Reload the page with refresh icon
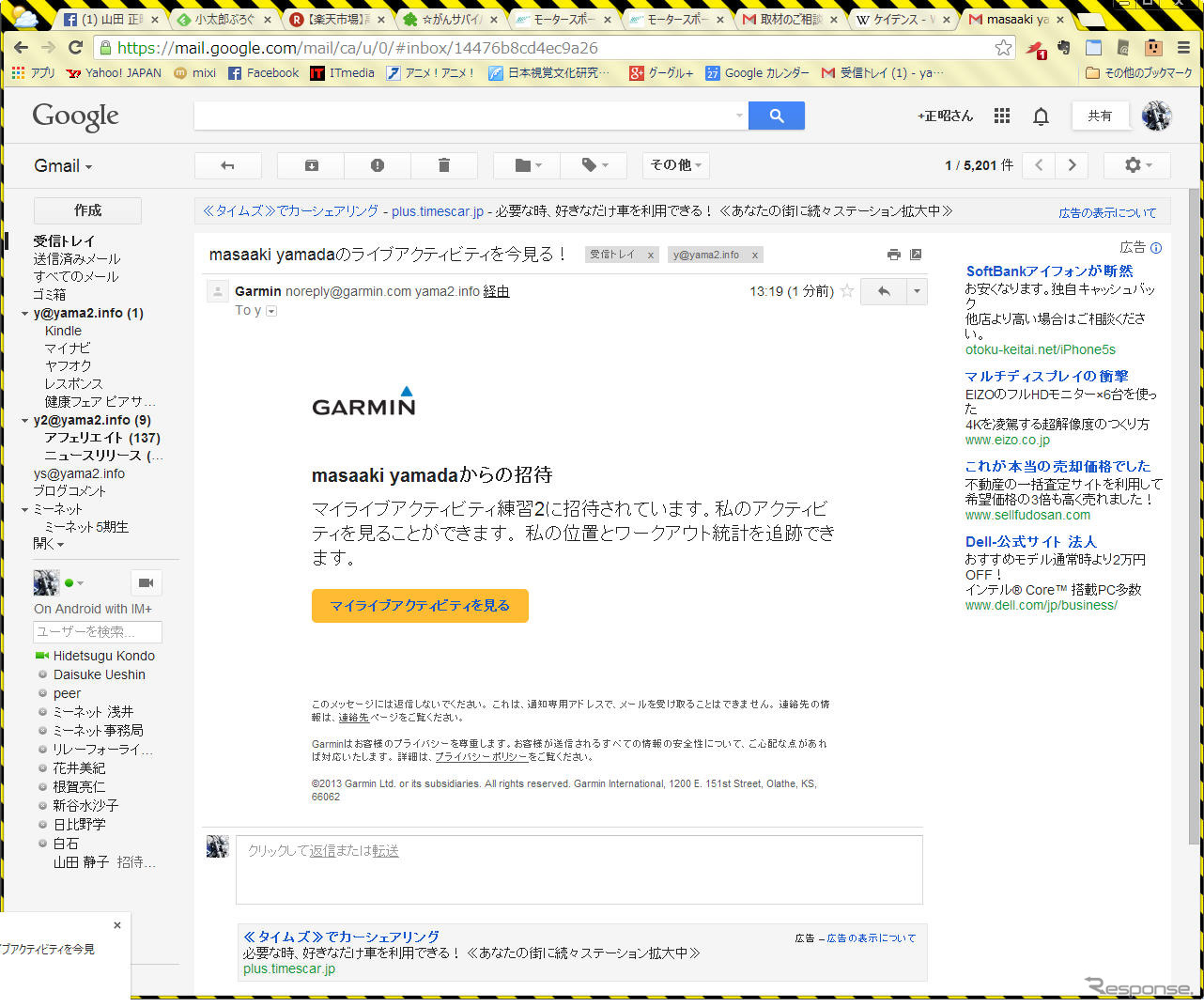Screen dimensions: 1204x1007 [76, 47]
